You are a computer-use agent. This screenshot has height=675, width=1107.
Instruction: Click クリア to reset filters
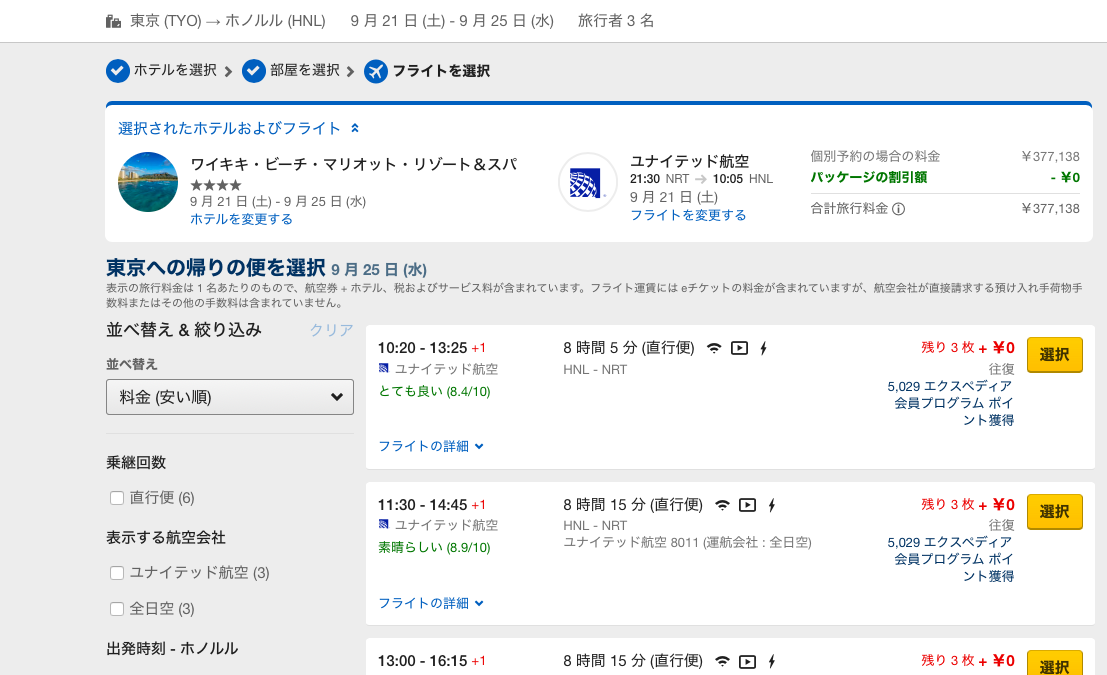pos(332,330)
